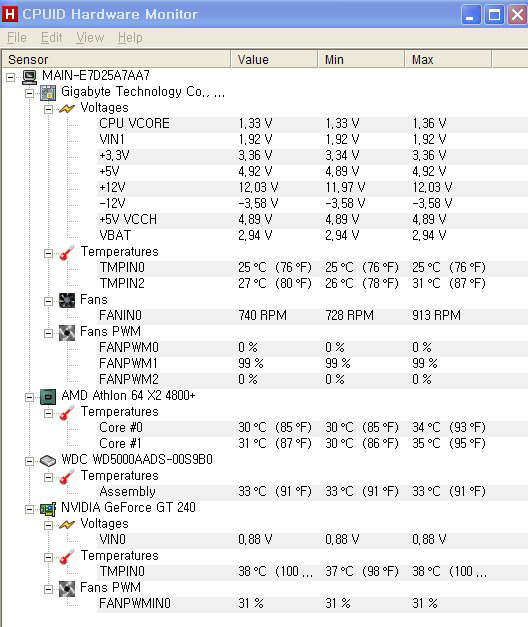This screenshot has height=627, width=528.
Task: Select the FANIN0 row
Action: (312, 316)
